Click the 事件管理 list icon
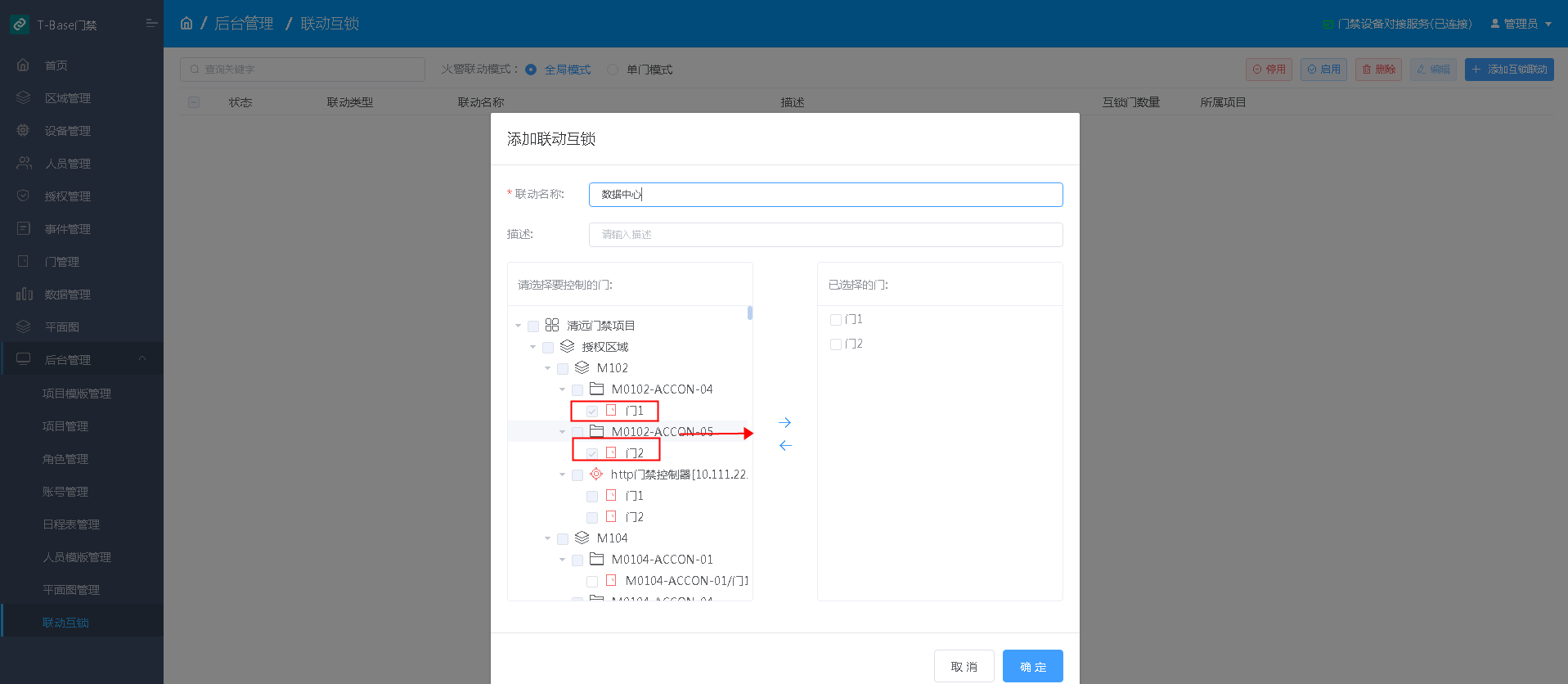The width and height of the screenshot is (1568, 684). pyautogui.click(x=23, y=228)
